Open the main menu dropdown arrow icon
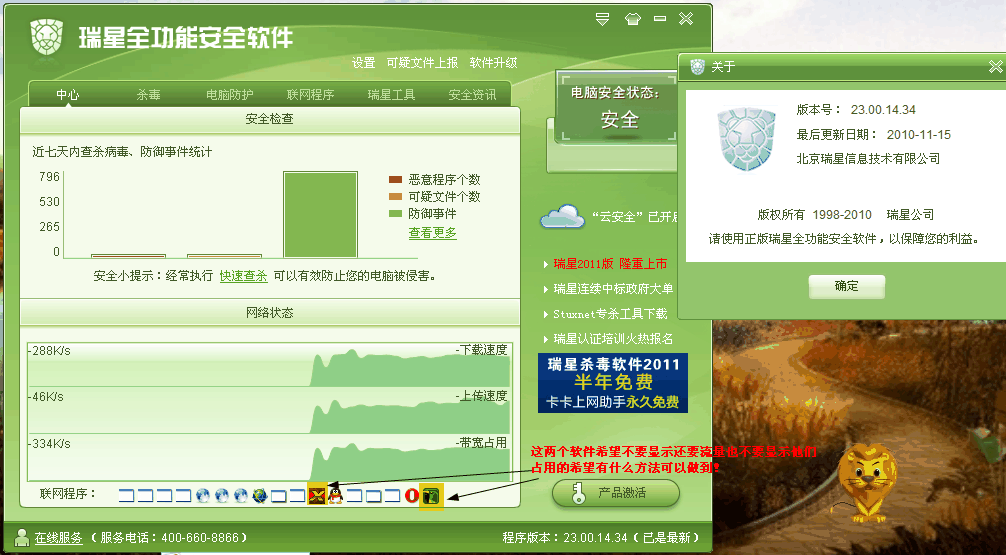The height and width of the screenshot is (555, 1006). pyautogui.click(x=602, y=19)
